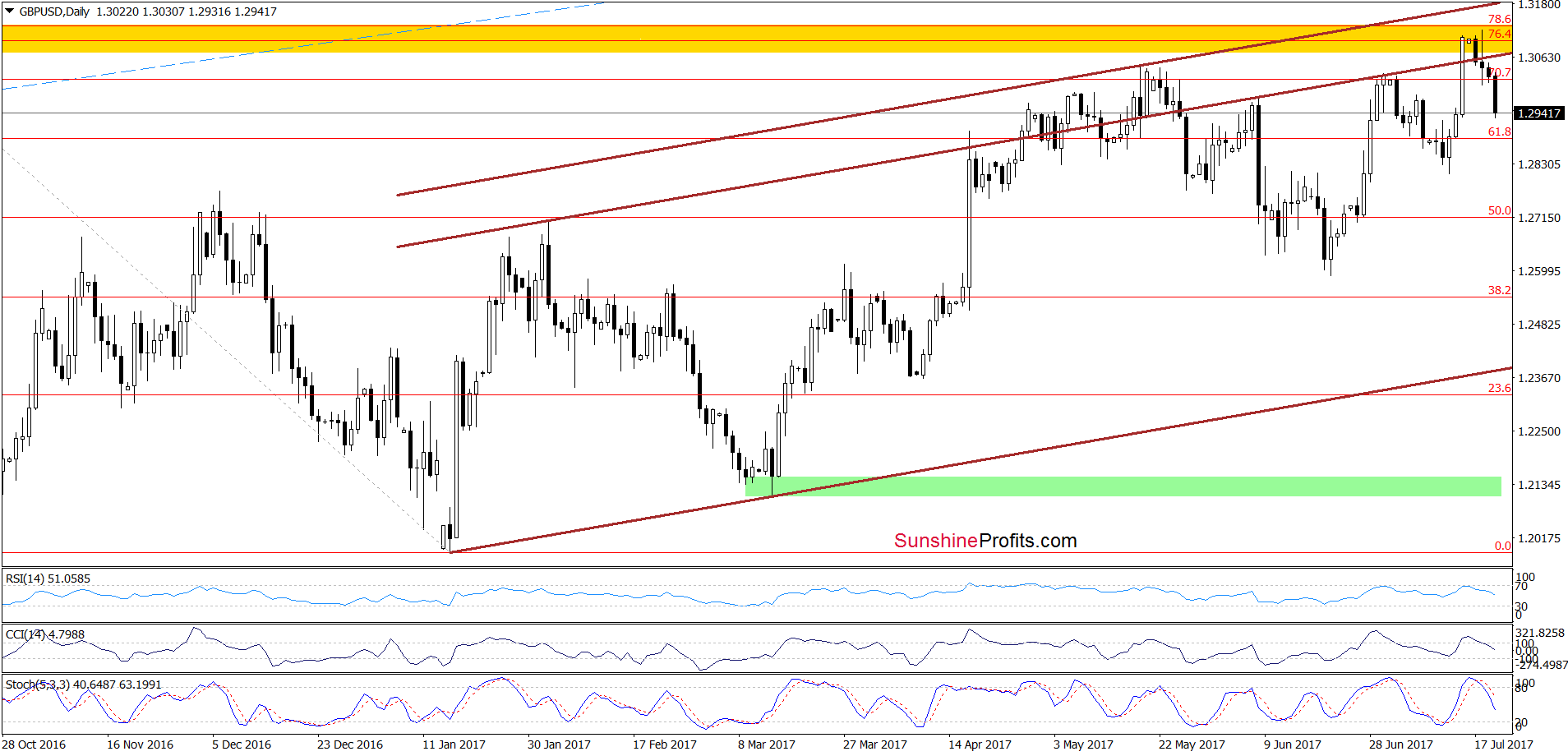Click the 1.21345 price axis label
Image resolution: width=1568 pixels, height=756 pixels.
(x=1538, y=485)
